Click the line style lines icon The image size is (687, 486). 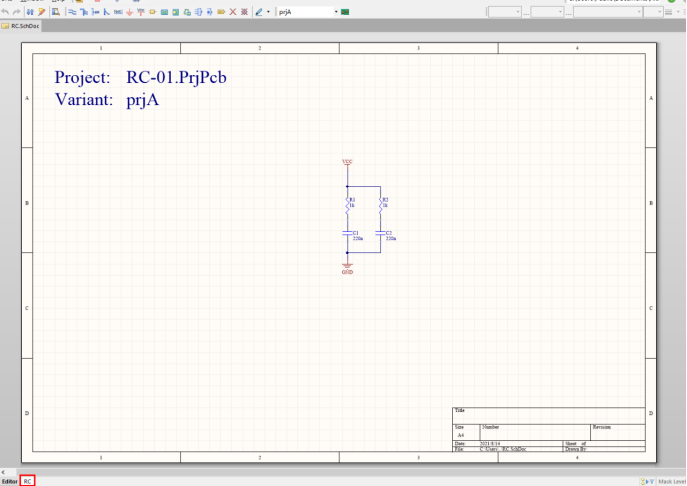669,12
